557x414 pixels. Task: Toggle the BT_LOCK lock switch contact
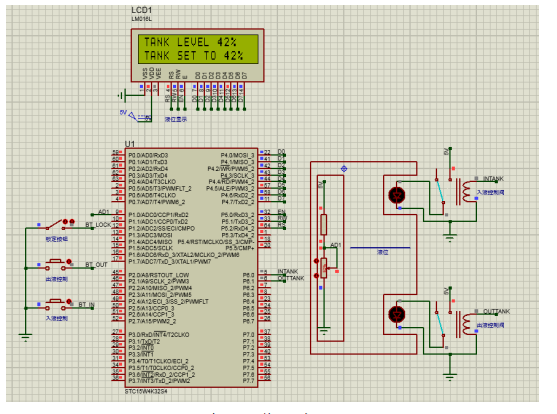[55, 225]
